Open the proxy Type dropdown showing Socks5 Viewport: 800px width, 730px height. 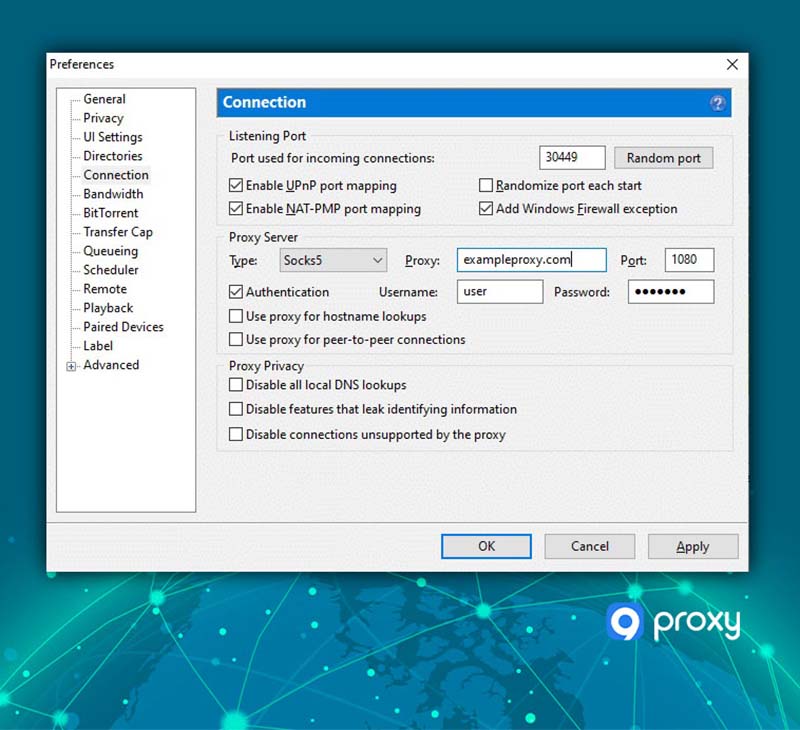332,259
